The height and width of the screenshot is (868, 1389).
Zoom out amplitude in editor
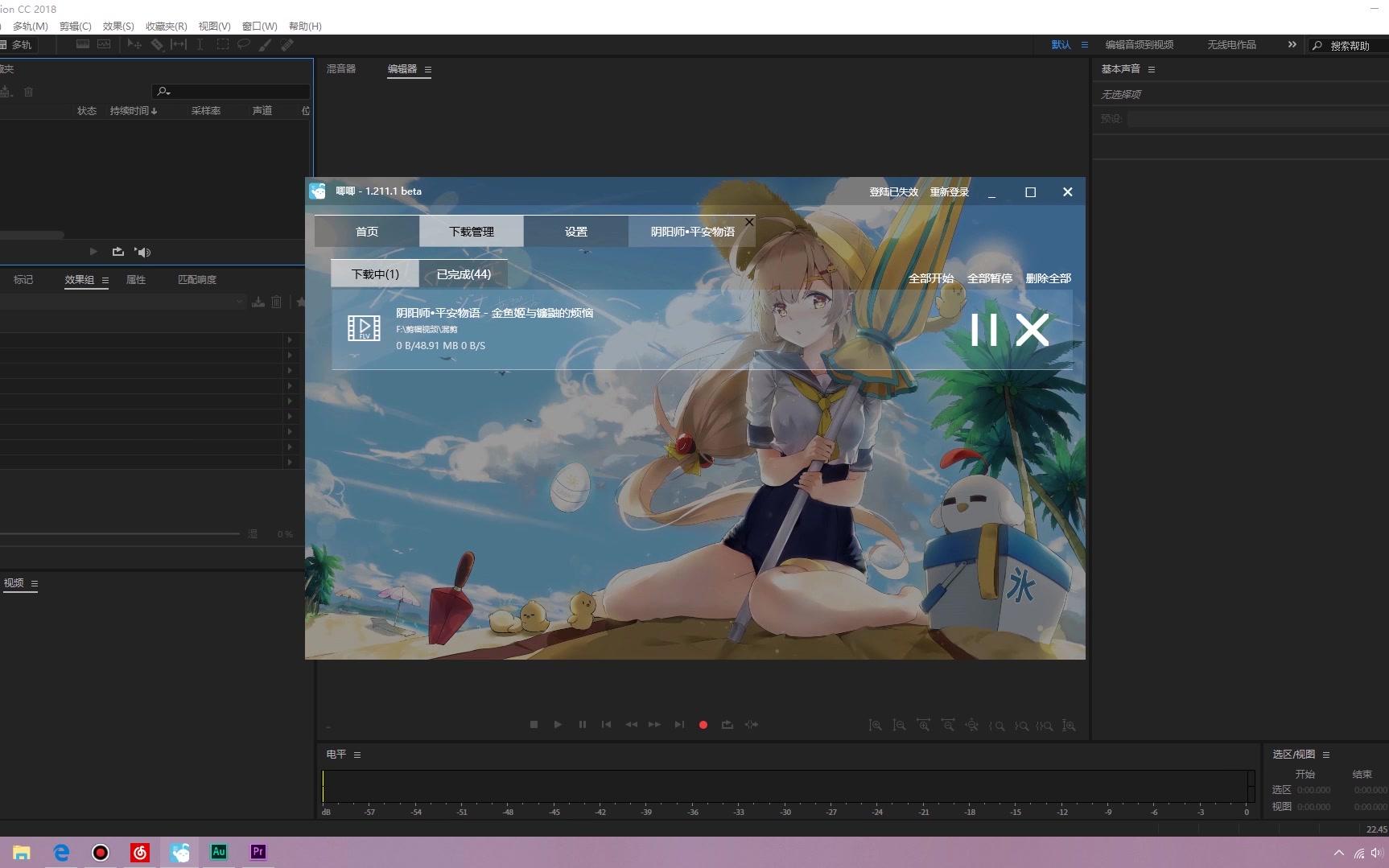[899, 726]
